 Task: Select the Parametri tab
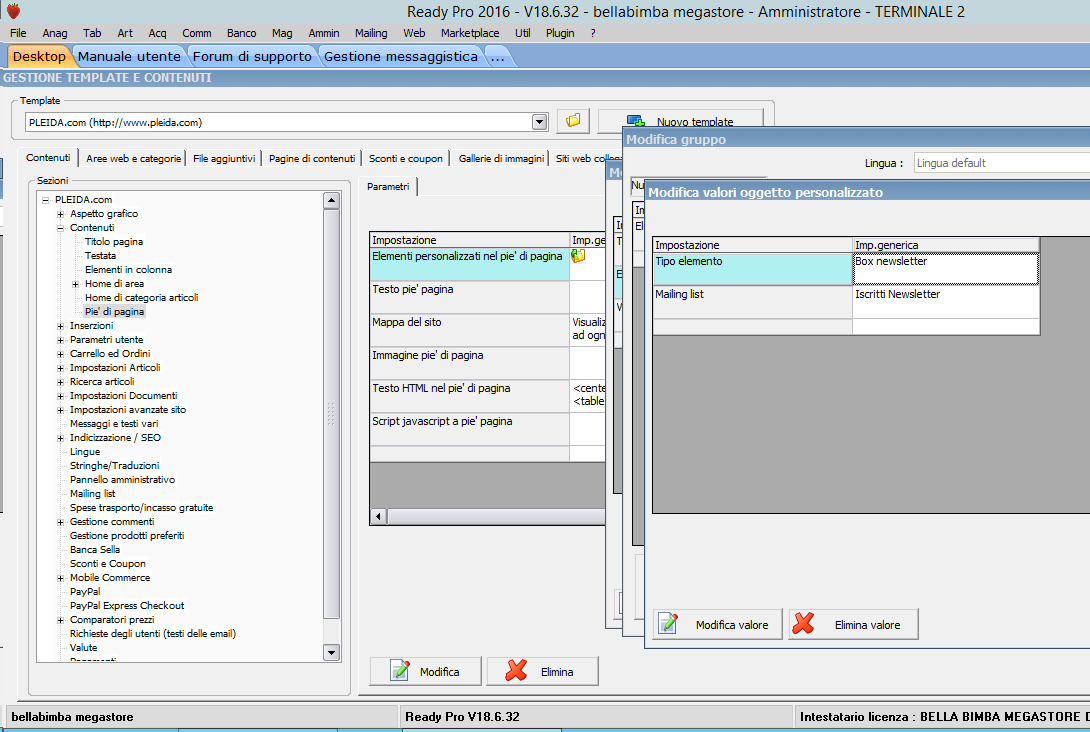(388, 186)
